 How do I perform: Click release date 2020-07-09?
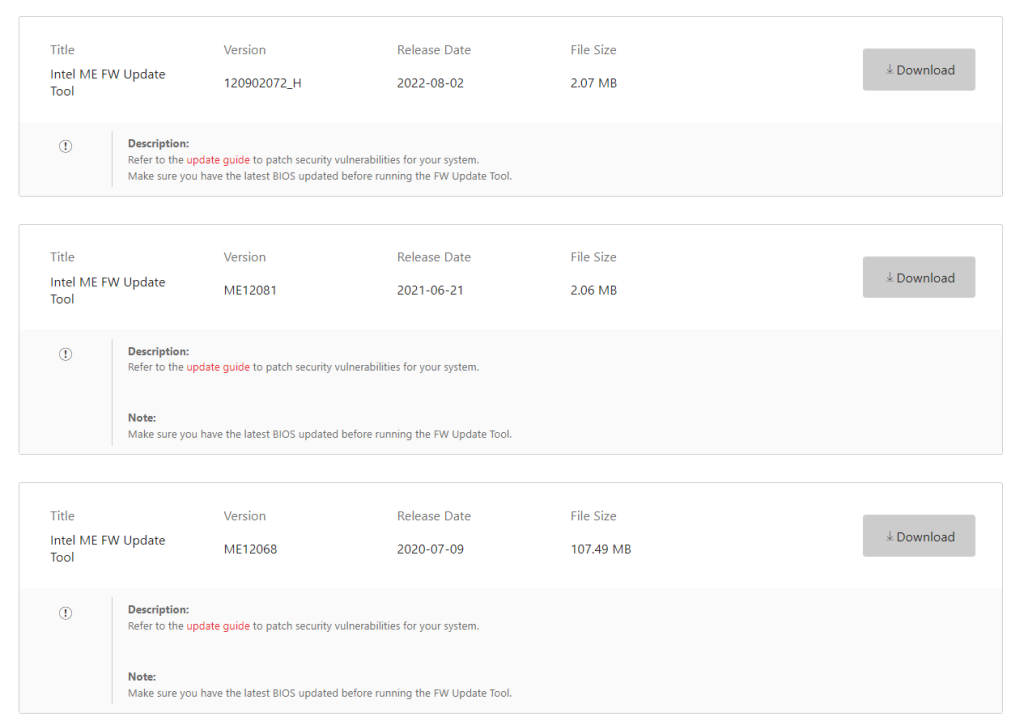[430, 549]
